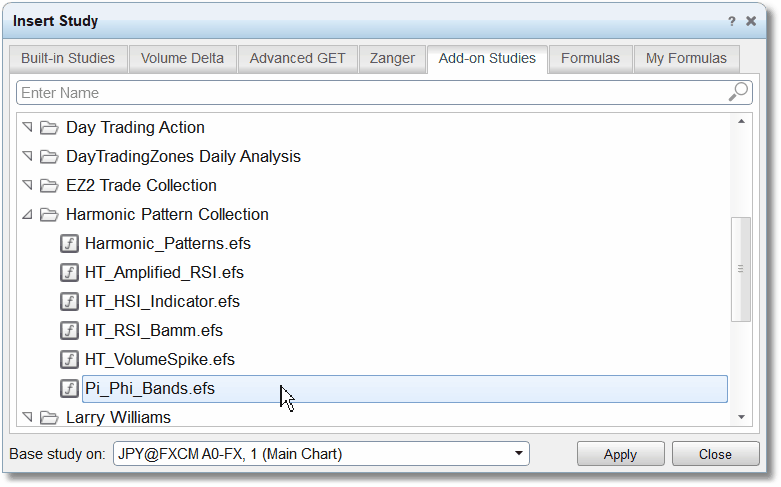Switch to the Advanced GET tab

297,59
